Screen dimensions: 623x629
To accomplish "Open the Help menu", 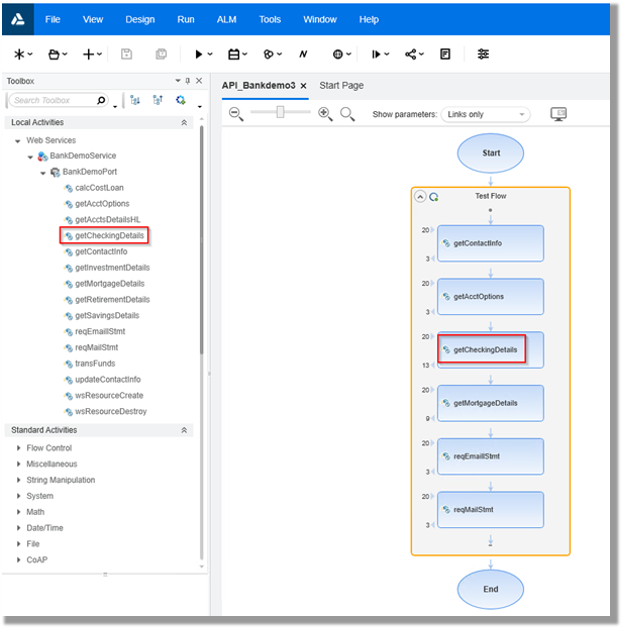I will (x=369, y=19).
